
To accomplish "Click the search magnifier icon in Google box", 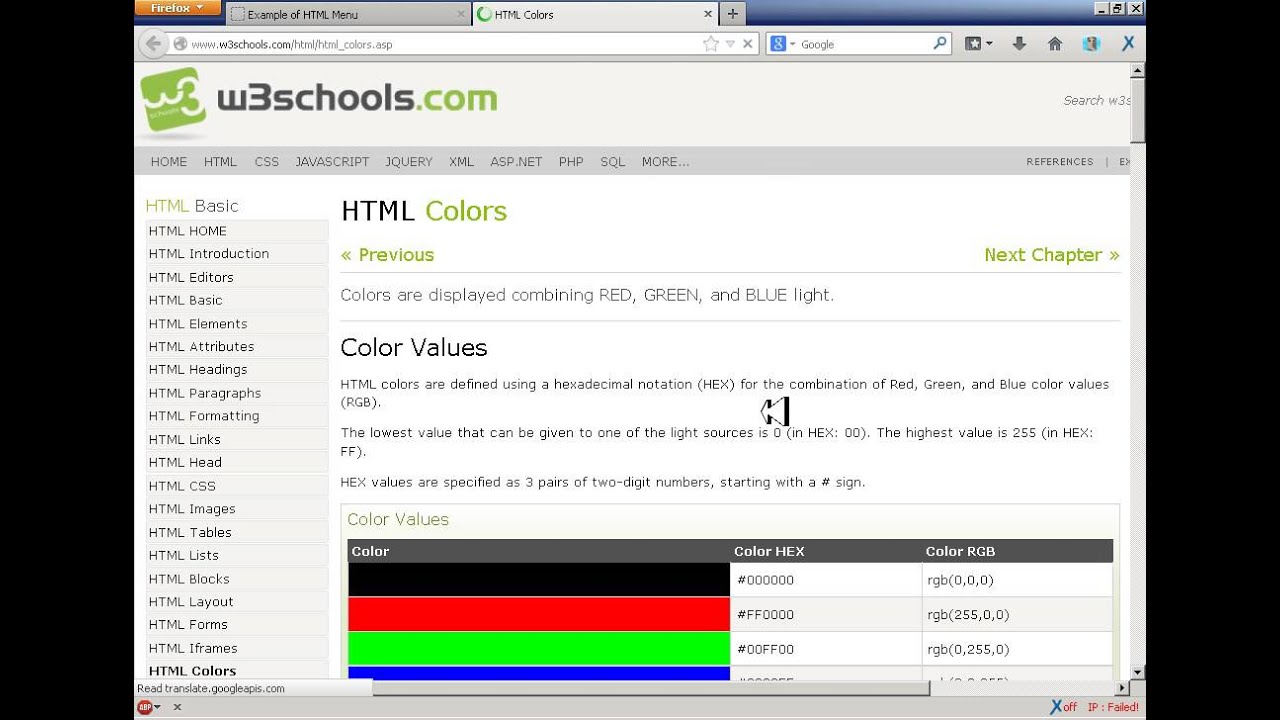I will (x=940, y=44).
